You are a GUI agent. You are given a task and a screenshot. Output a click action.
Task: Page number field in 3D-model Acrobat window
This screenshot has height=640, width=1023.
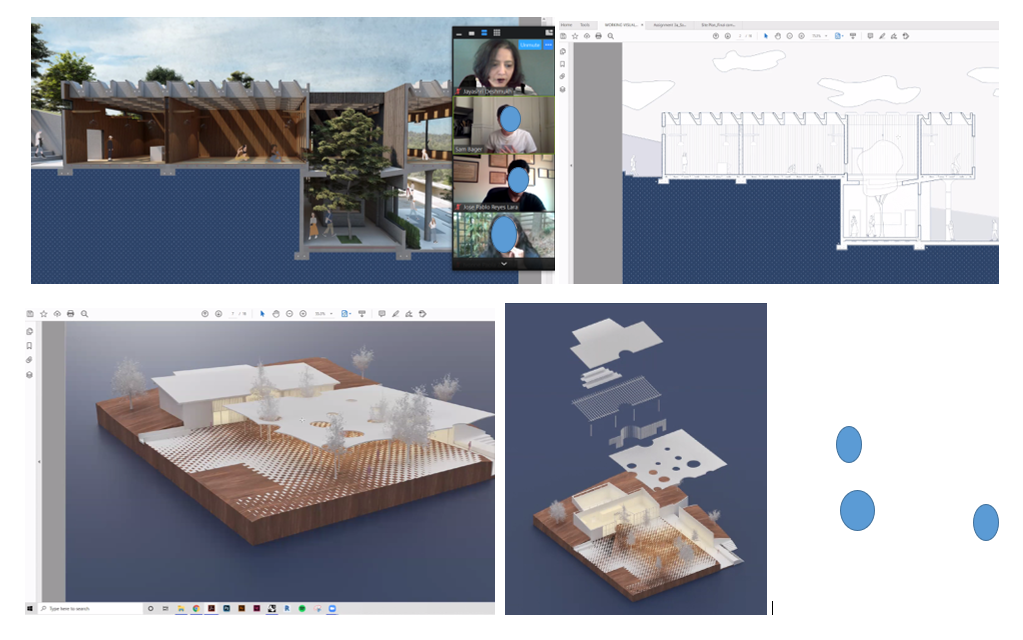point(233,314)
